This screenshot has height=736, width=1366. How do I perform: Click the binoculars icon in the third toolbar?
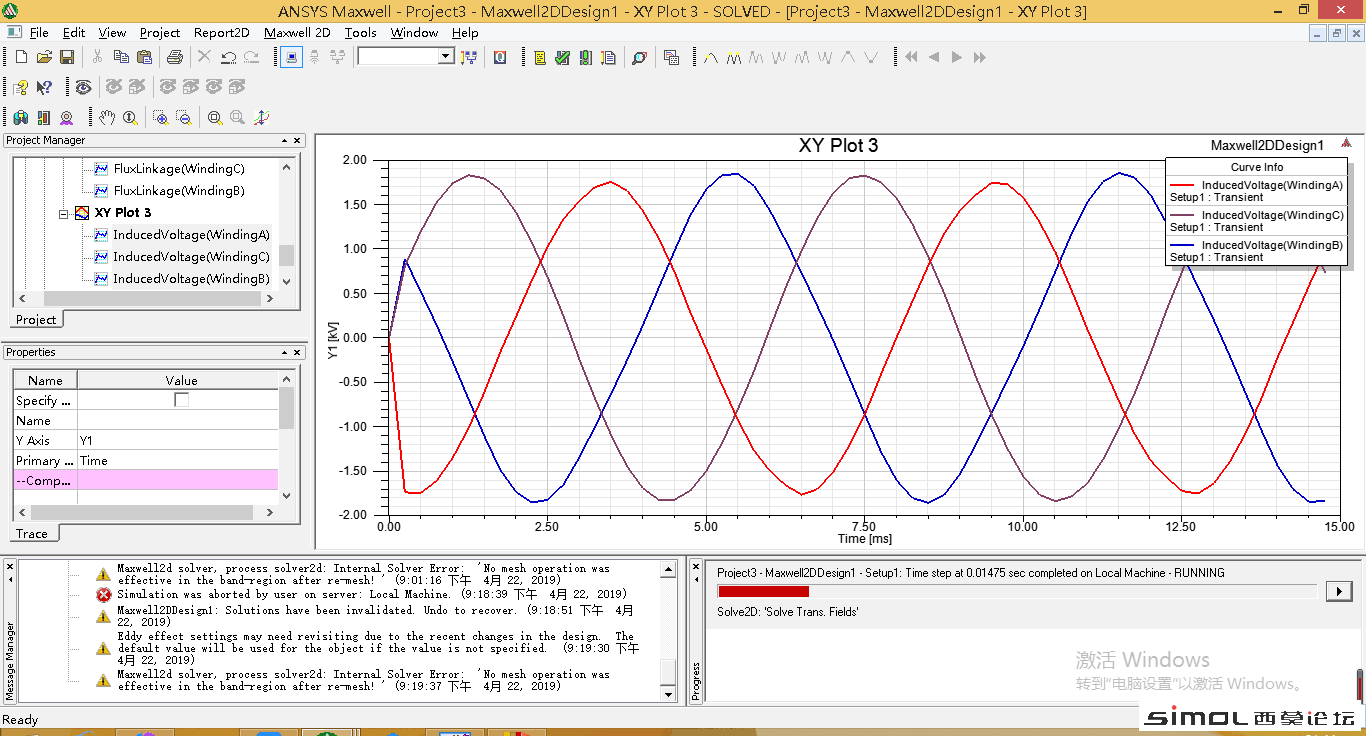click(x=20, y=117)
